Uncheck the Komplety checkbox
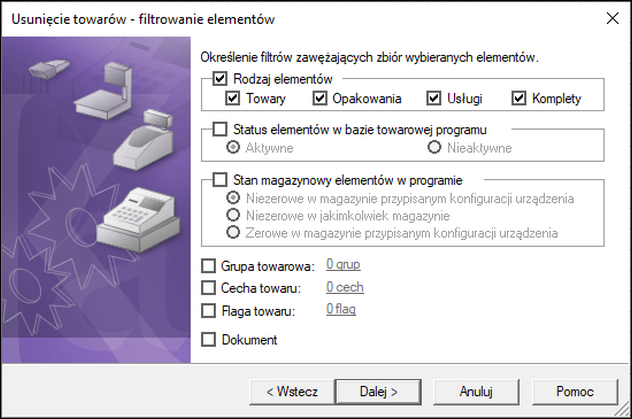 point(519,98)
